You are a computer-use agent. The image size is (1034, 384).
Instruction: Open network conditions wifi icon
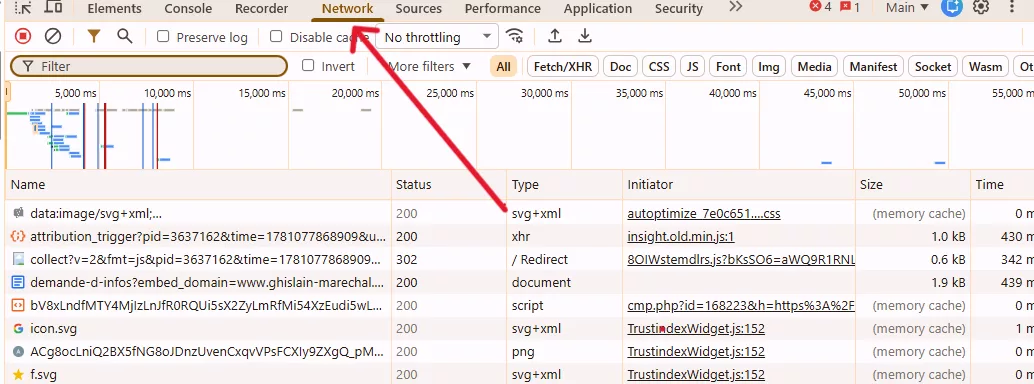(514, 36)
